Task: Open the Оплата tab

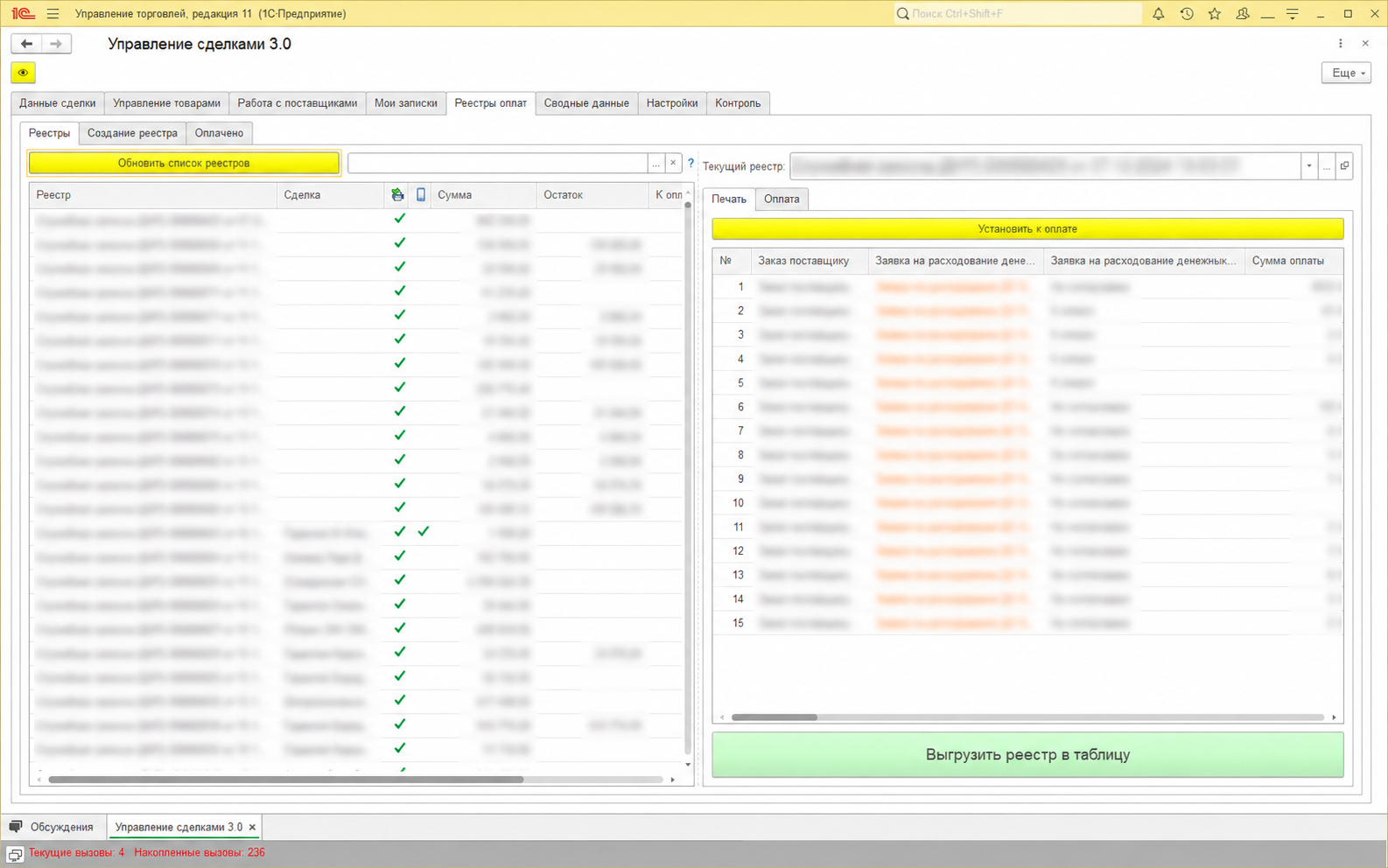Action: click(x=782, y=199)
